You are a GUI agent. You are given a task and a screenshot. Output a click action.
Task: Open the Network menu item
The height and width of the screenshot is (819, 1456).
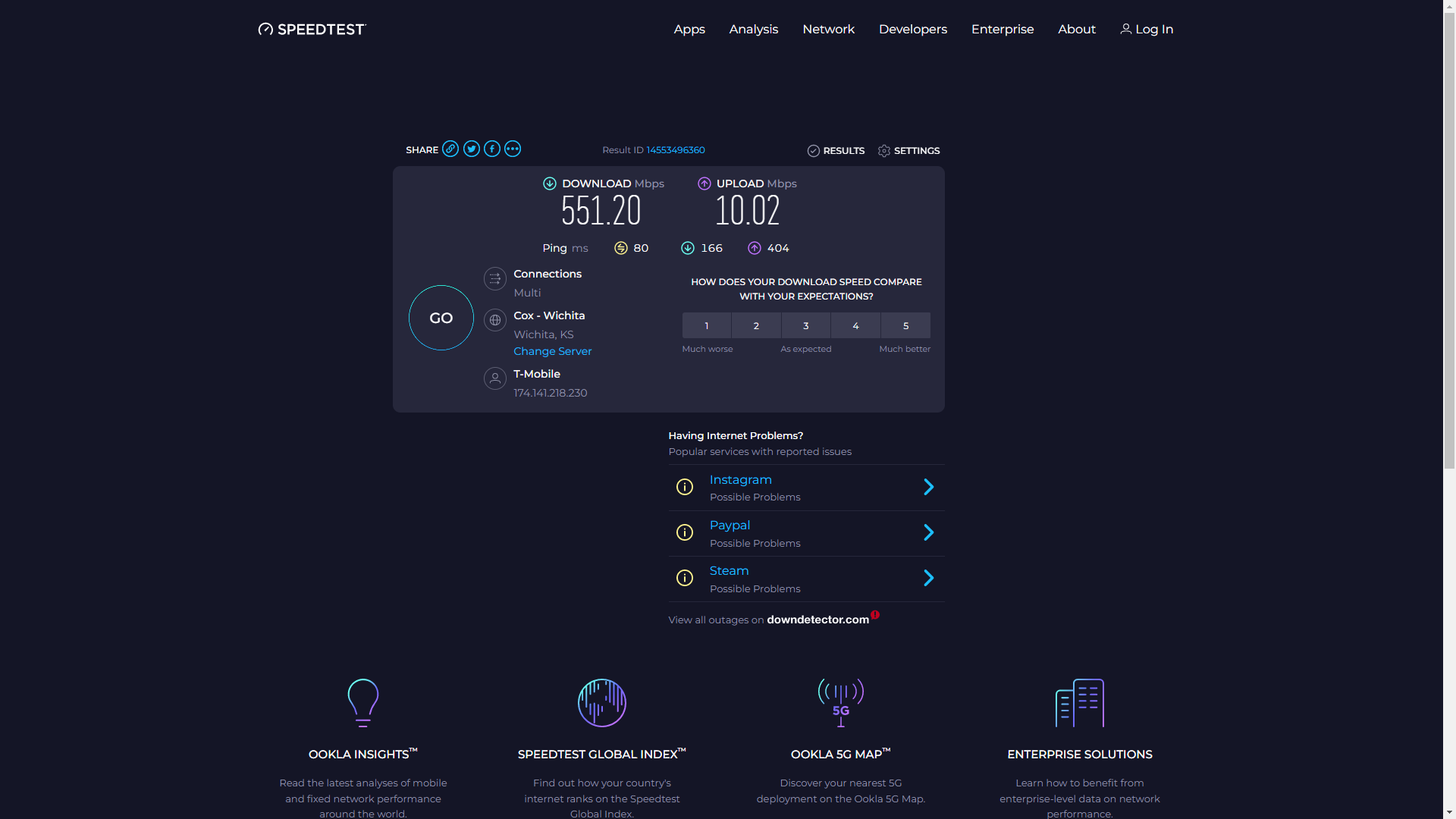(828, 29)
